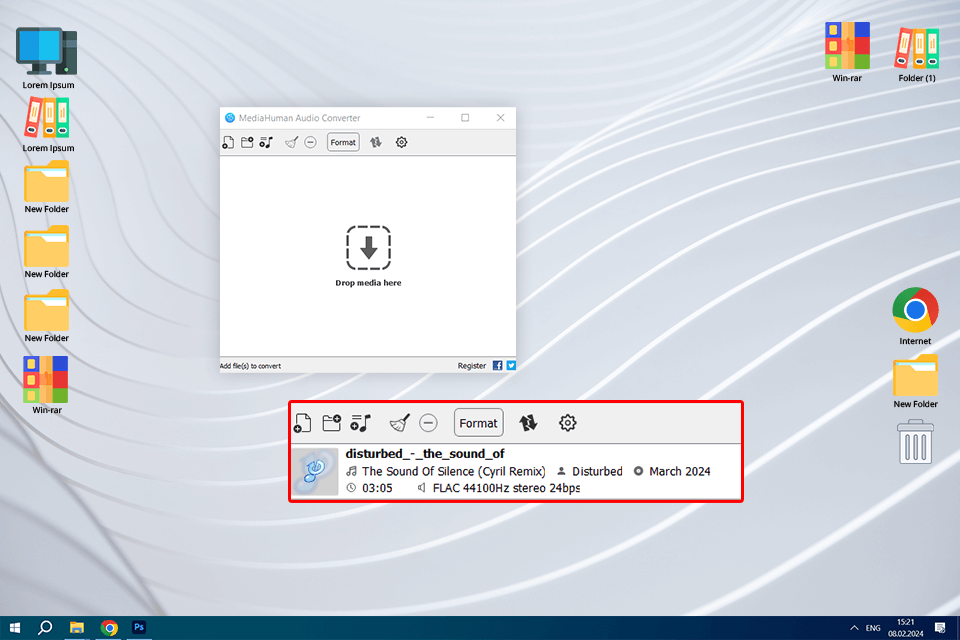Open Photoshop from the taskbar
Screen dimensions: 960x640
[x=139, y=628]
